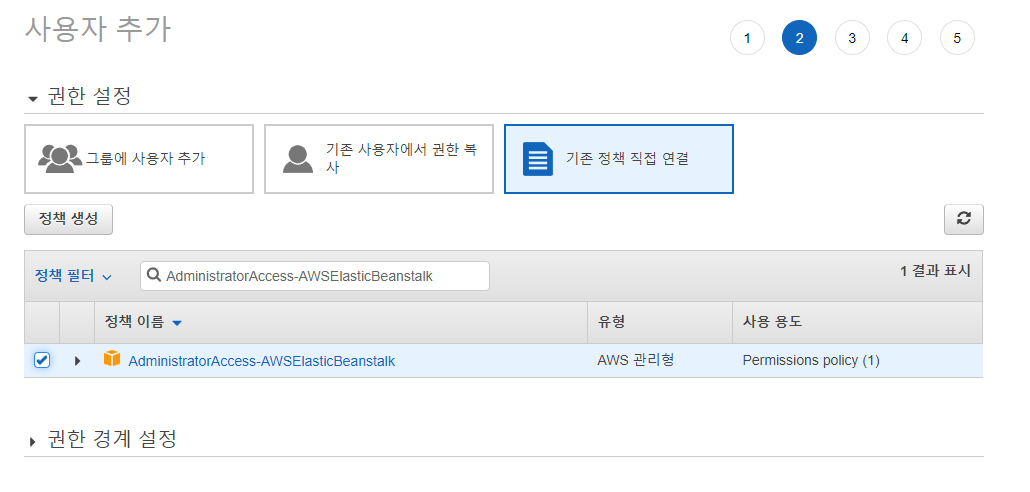Image resolution: width=1030 pixels, height=492 pixels.
Task: Click the 정책 생성 button
Action: click(68, 219)
